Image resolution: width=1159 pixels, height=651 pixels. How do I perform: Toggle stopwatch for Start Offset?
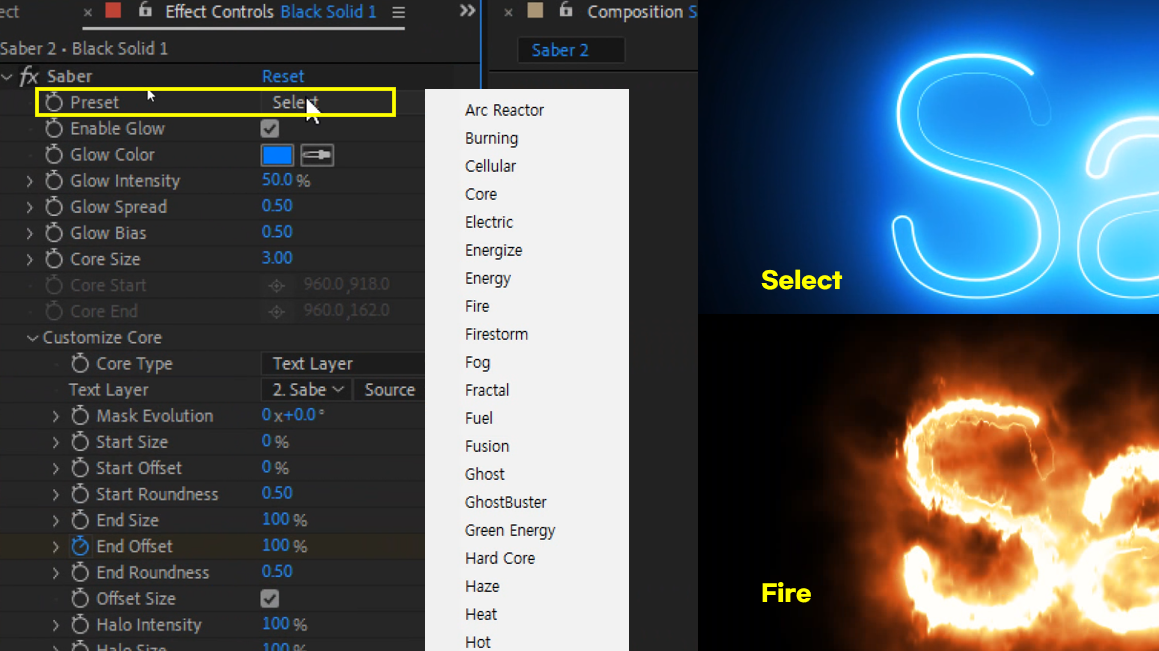click(x=80, y=468)
